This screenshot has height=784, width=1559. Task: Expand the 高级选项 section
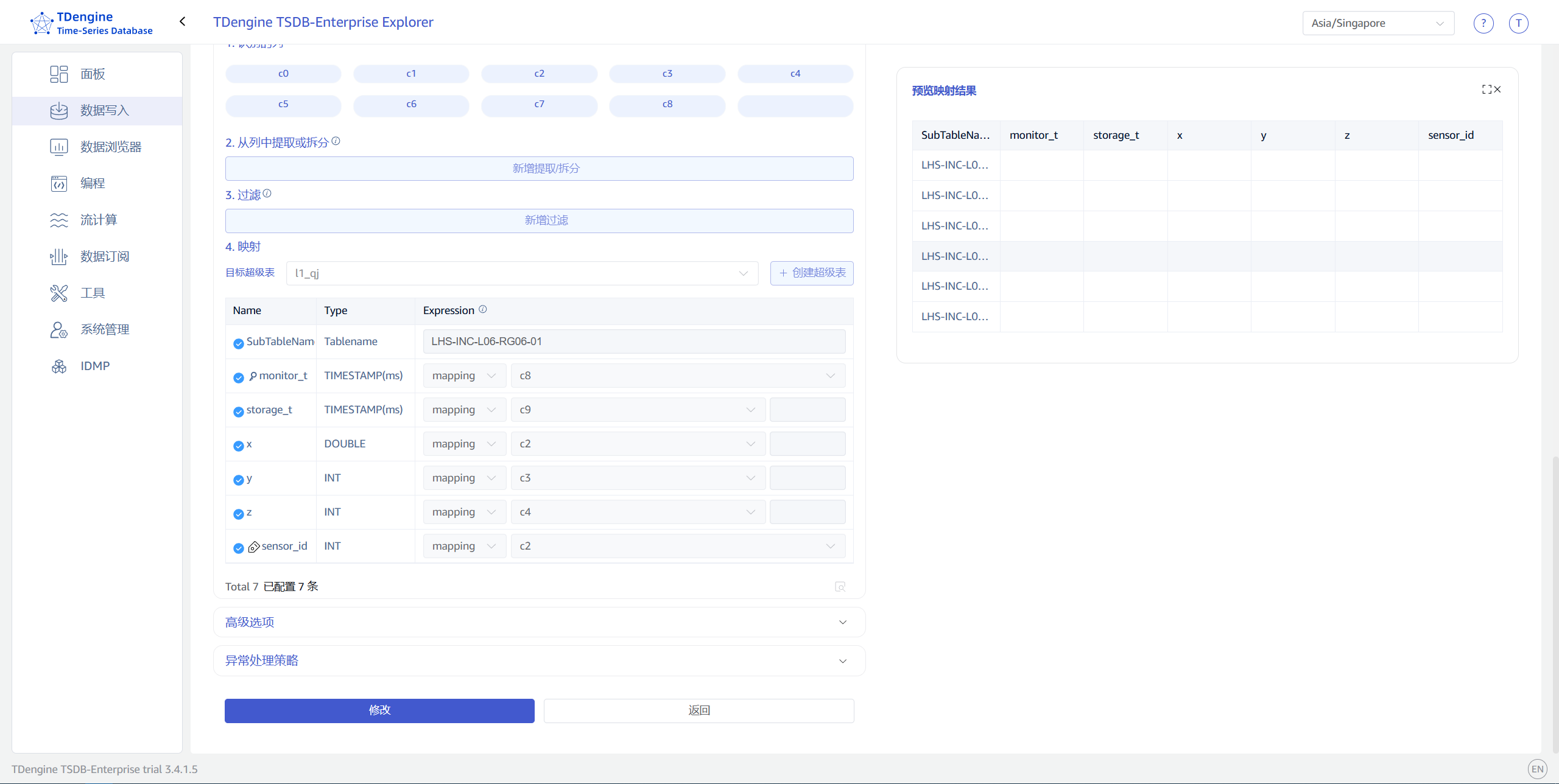coord(539,622)
